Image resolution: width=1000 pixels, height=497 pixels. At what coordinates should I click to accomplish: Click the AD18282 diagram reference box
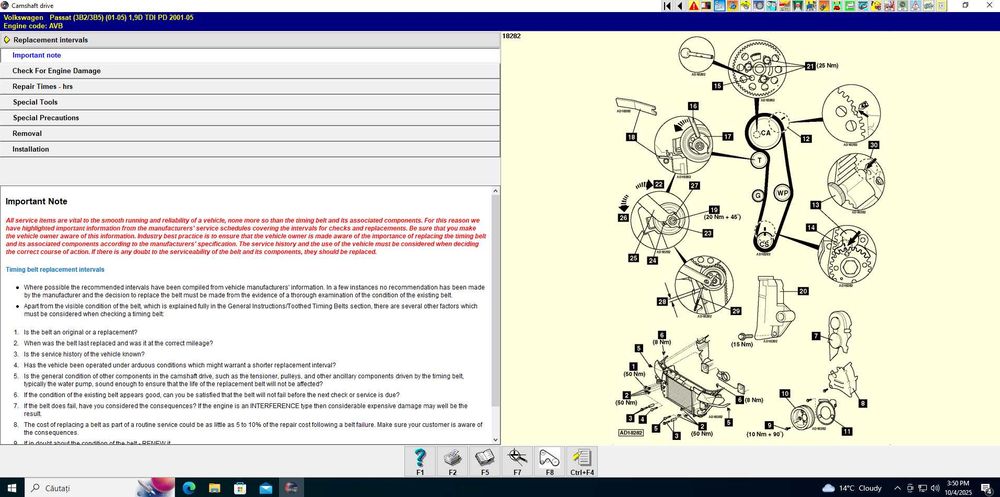(631, 433)
